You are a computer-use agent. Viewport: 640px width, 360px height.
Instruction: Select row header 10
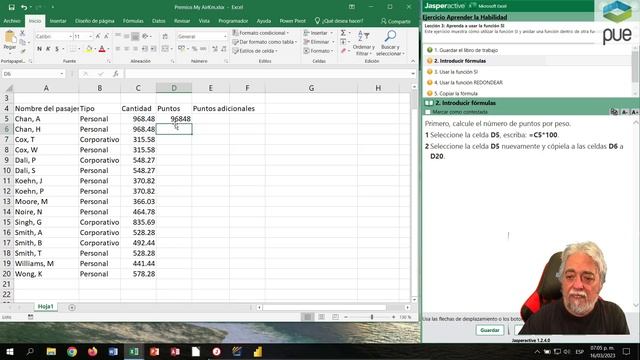click(x=7, y=170)
